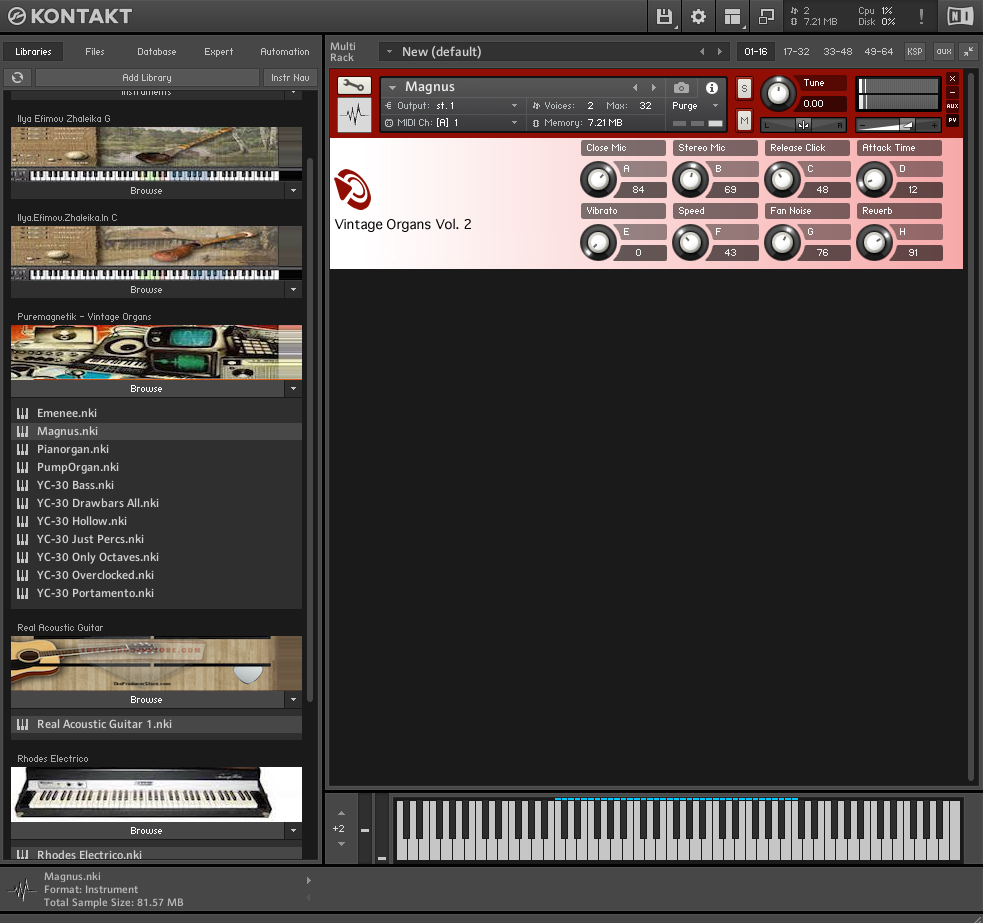Click the Magnus.nki instrument file icon
Image resolution: width=983 pixels, height=923 pixels.
click(x=23, y=431)
